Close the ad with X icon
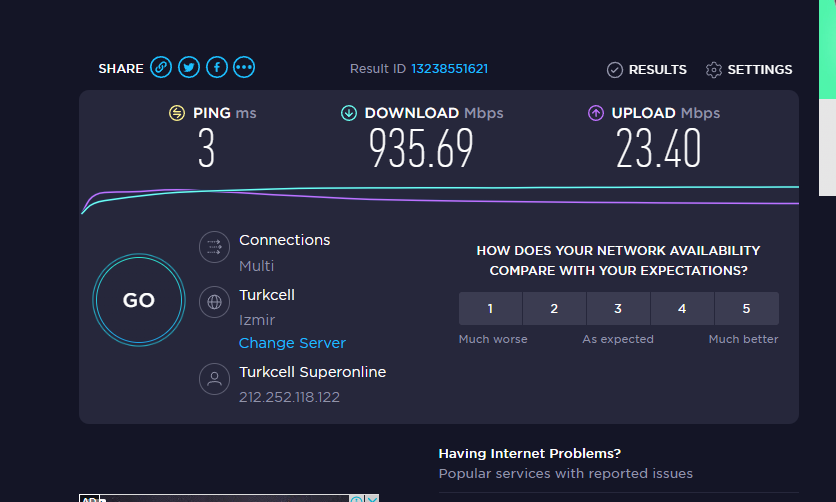The height and width of the screenshot is (502, 836). [x=372, y=498]
